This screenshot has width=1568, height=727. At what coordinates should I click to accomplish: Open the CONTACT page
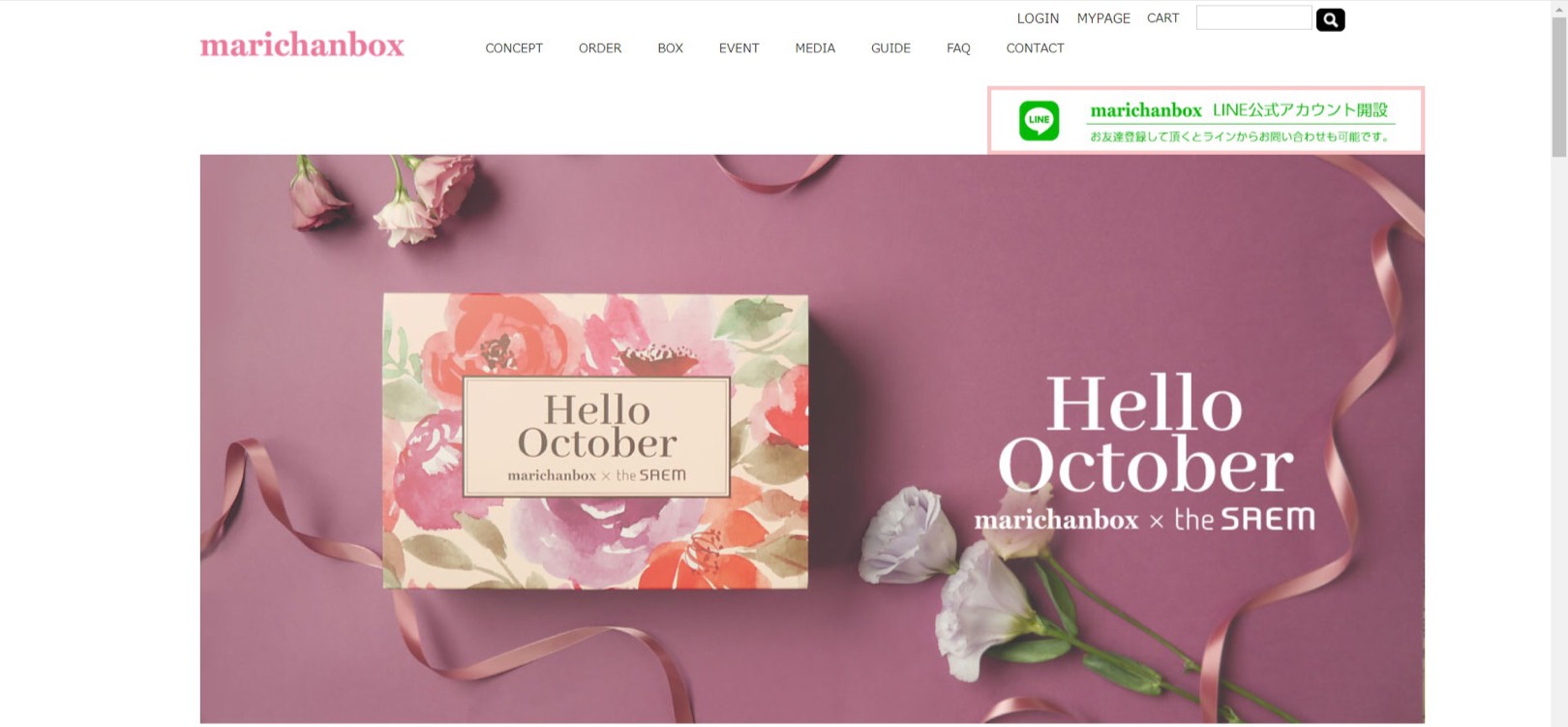(x=1035, y=48)
